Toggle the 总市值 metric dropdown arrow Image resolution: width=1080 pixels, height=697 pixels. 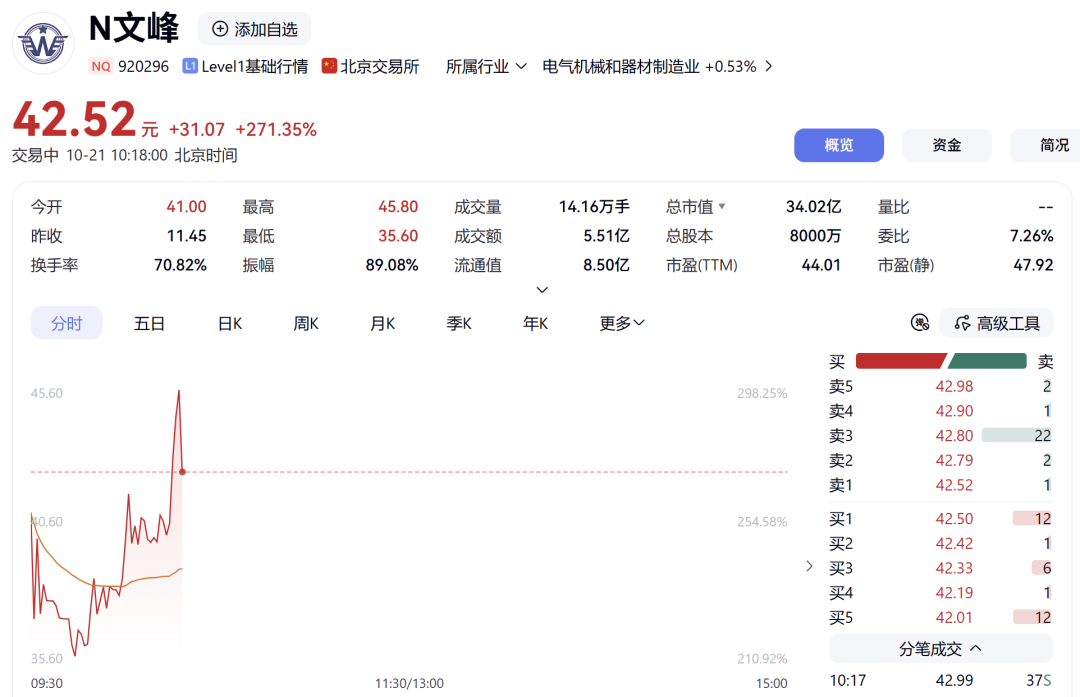click(722, 206)
